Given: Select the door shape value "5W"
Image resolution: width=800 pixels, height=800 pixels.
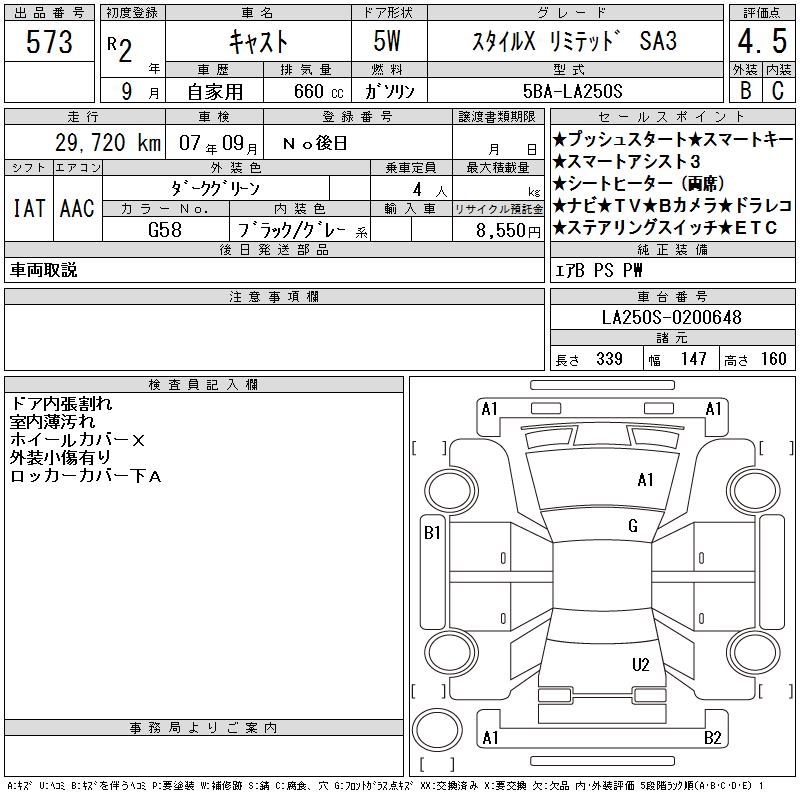Looking at the screenshot, I should [x=387, y=41].
